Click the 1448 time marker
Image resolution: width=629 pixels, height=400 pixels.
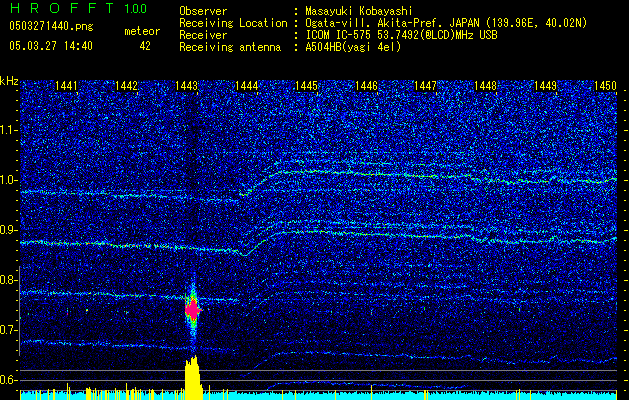coord(485,85)
